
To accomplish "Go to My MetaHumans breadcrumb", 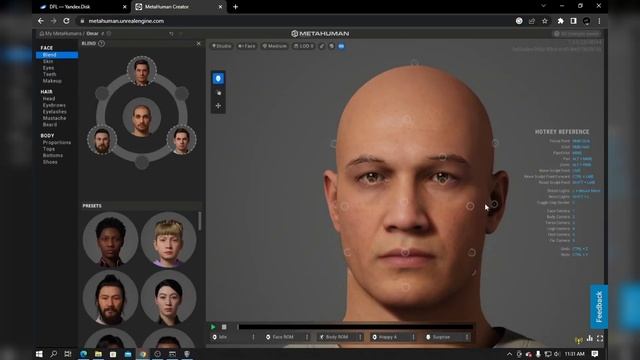I will 60,33.
